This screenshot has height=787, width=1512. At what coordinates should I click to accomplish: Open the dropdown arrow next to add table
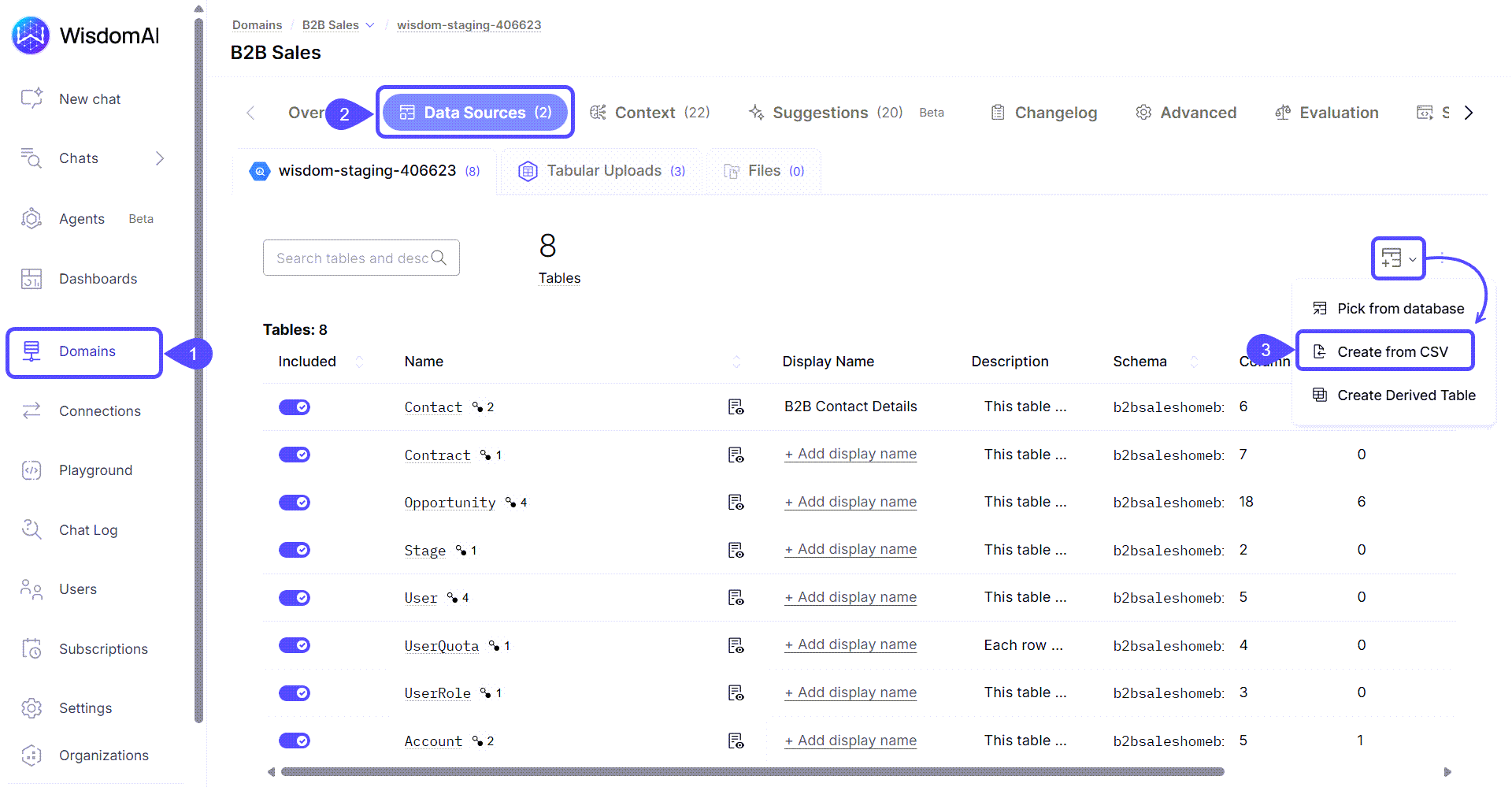click(1414, 258)
